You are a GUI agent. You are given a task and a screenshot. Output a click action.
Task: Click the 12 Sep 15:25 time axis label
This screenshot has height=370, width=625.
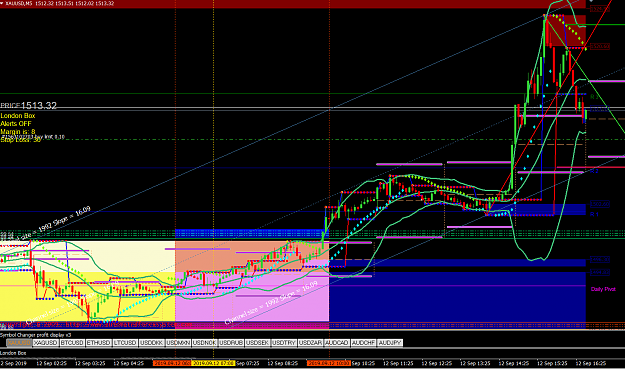pos(552,363)
